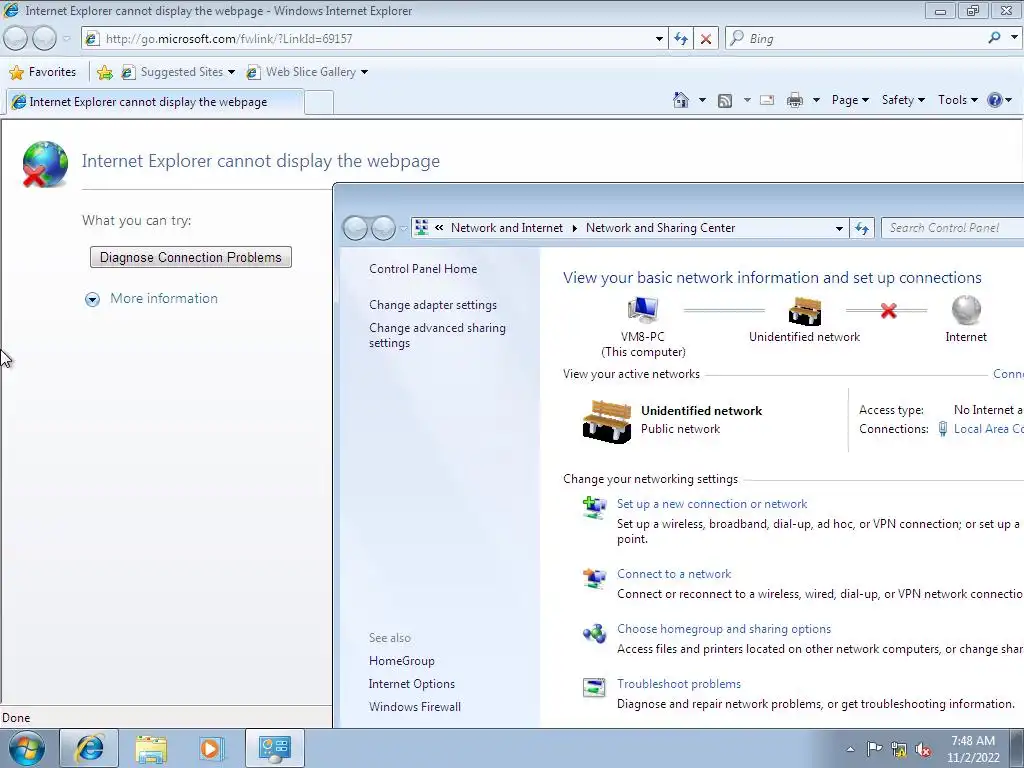Click the large Unidentified network bench icon
1024x768 pixels.
[x=607, y=422]
